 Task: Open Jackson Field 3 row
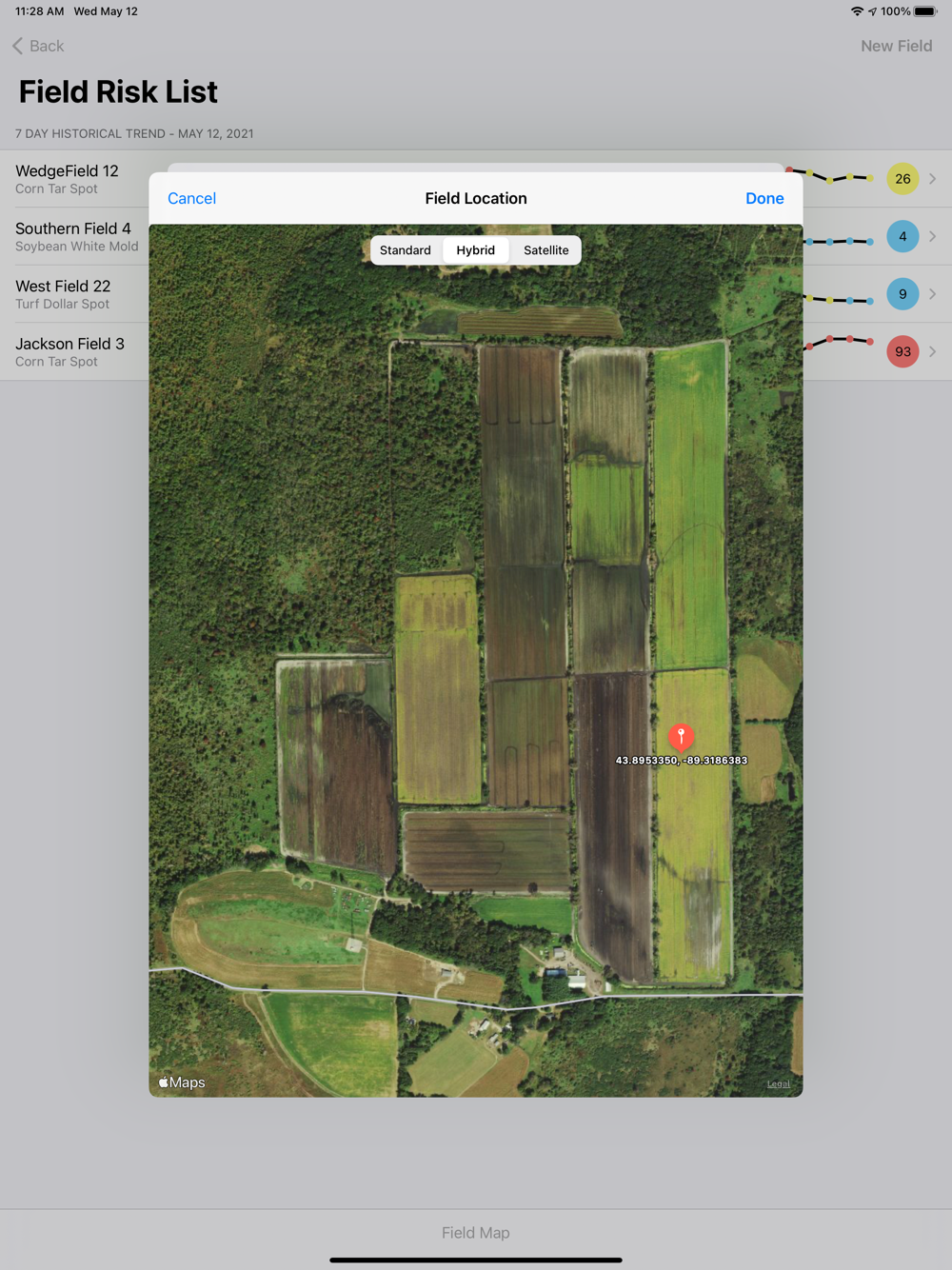coord(476,351)
